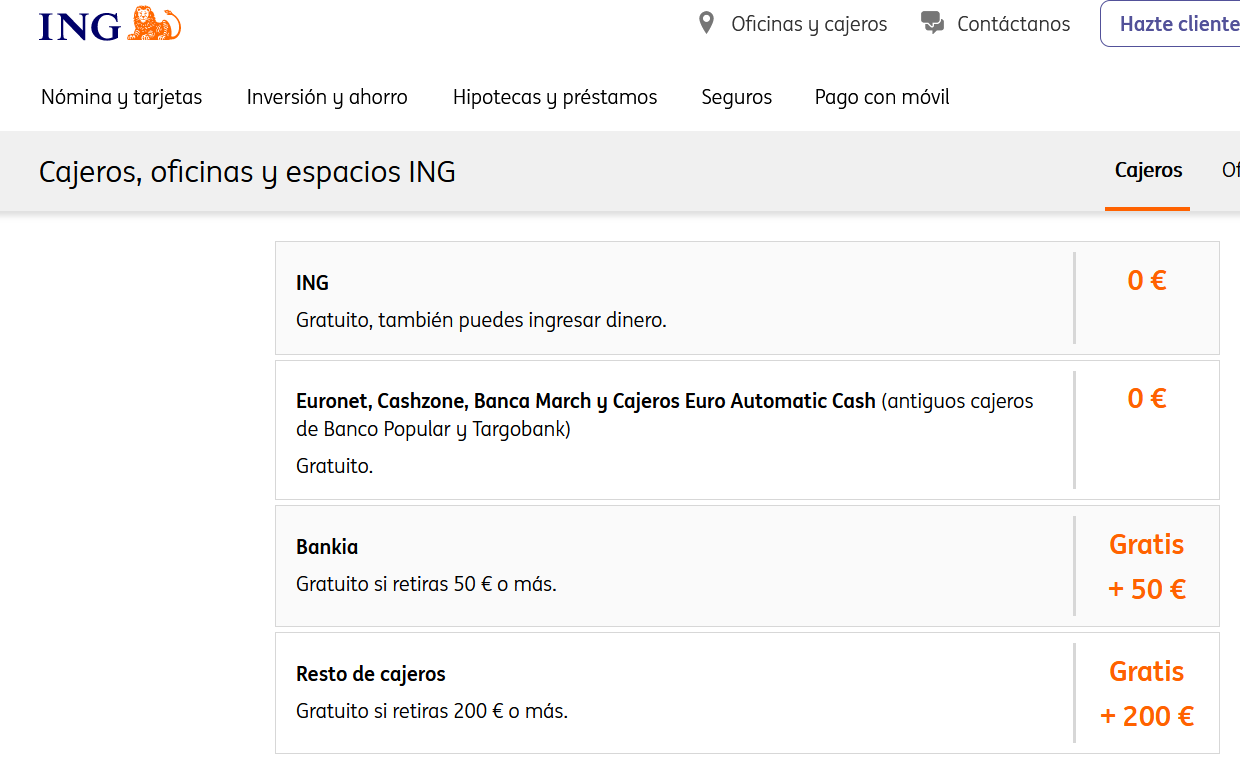The image size is (1240, 761).
Task: Click the Gratis + 200 € price label
Action: (1146, 694)
